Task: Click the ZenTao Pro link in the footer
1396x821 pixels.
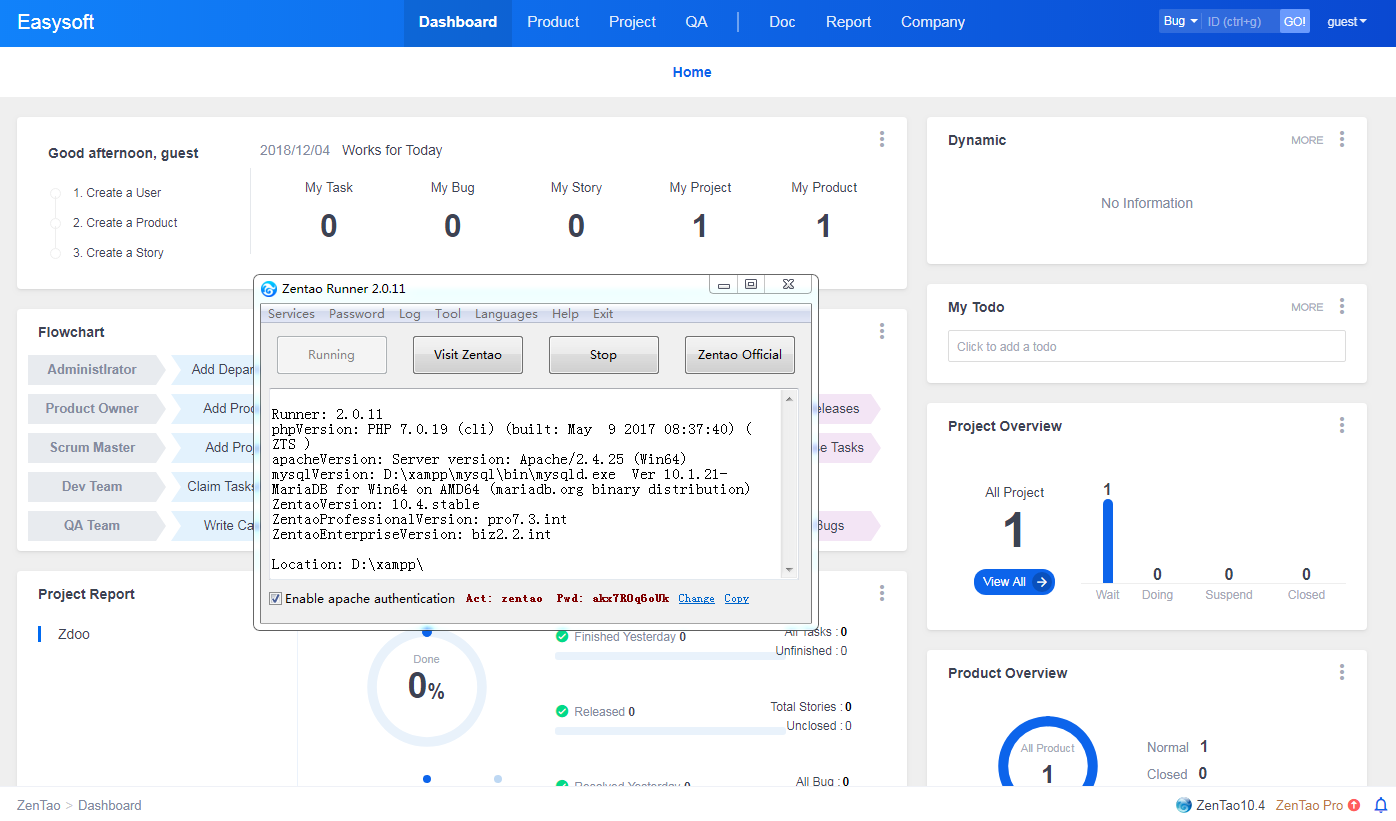Action: pos(1309,805)
